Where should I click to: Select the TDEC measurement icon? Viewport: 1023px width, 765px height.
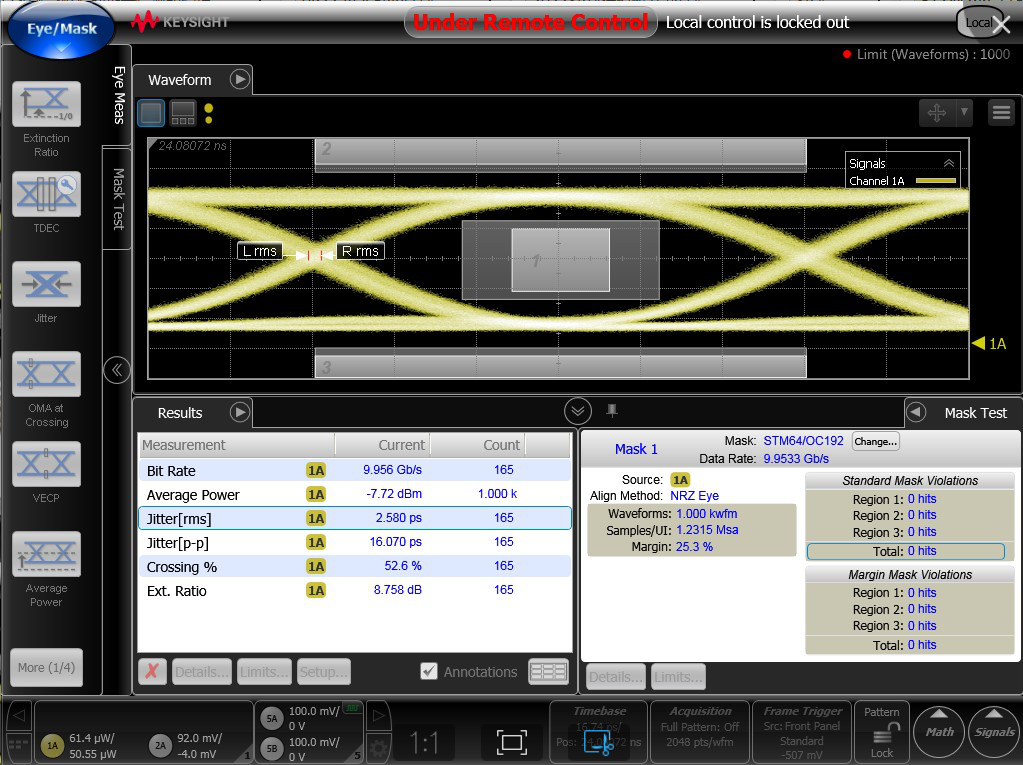pos(46,194)
